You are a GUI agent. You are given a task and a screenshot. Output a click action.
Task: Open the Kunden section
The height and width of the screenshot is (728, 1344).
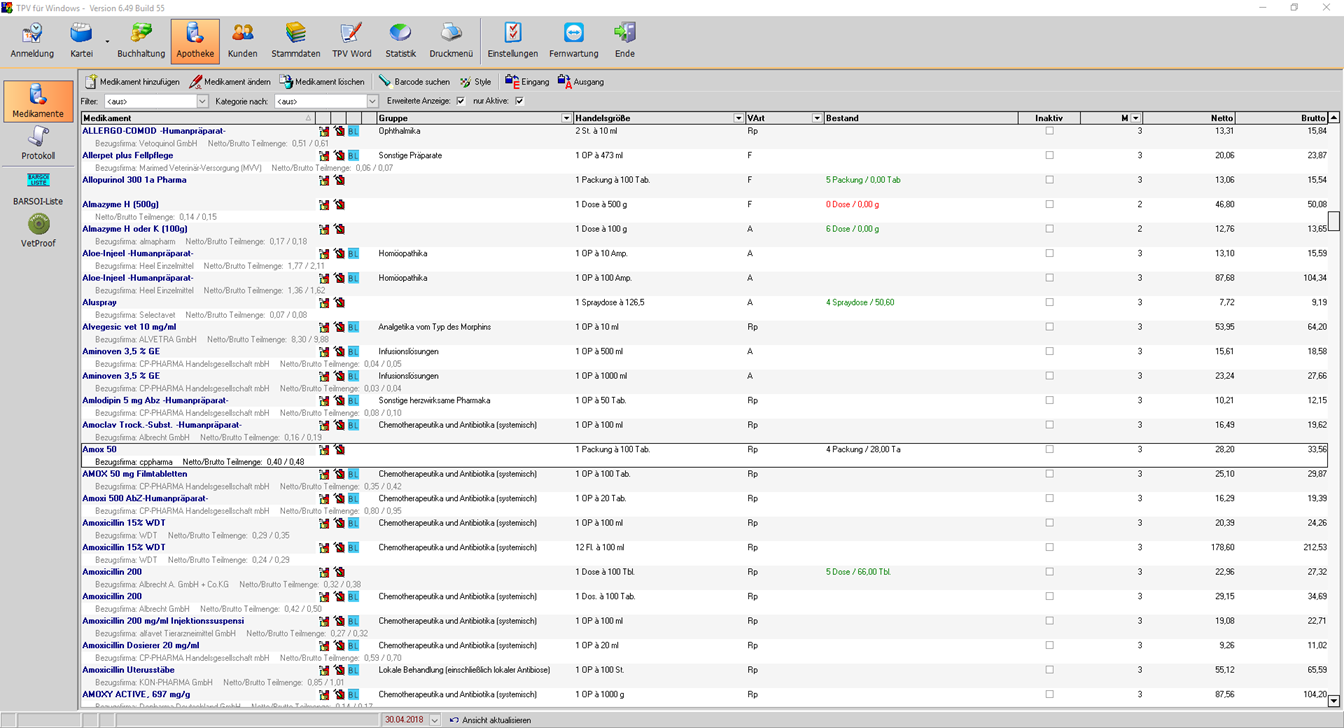coord(242,40)
